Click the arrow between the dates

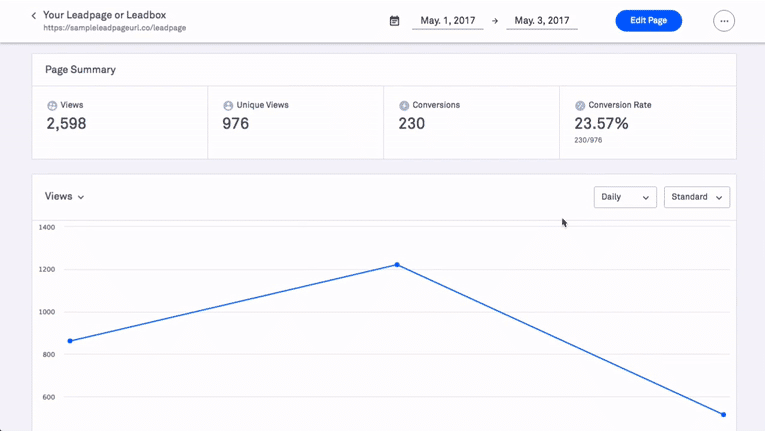pyautogui.click(x=495, y=21)
